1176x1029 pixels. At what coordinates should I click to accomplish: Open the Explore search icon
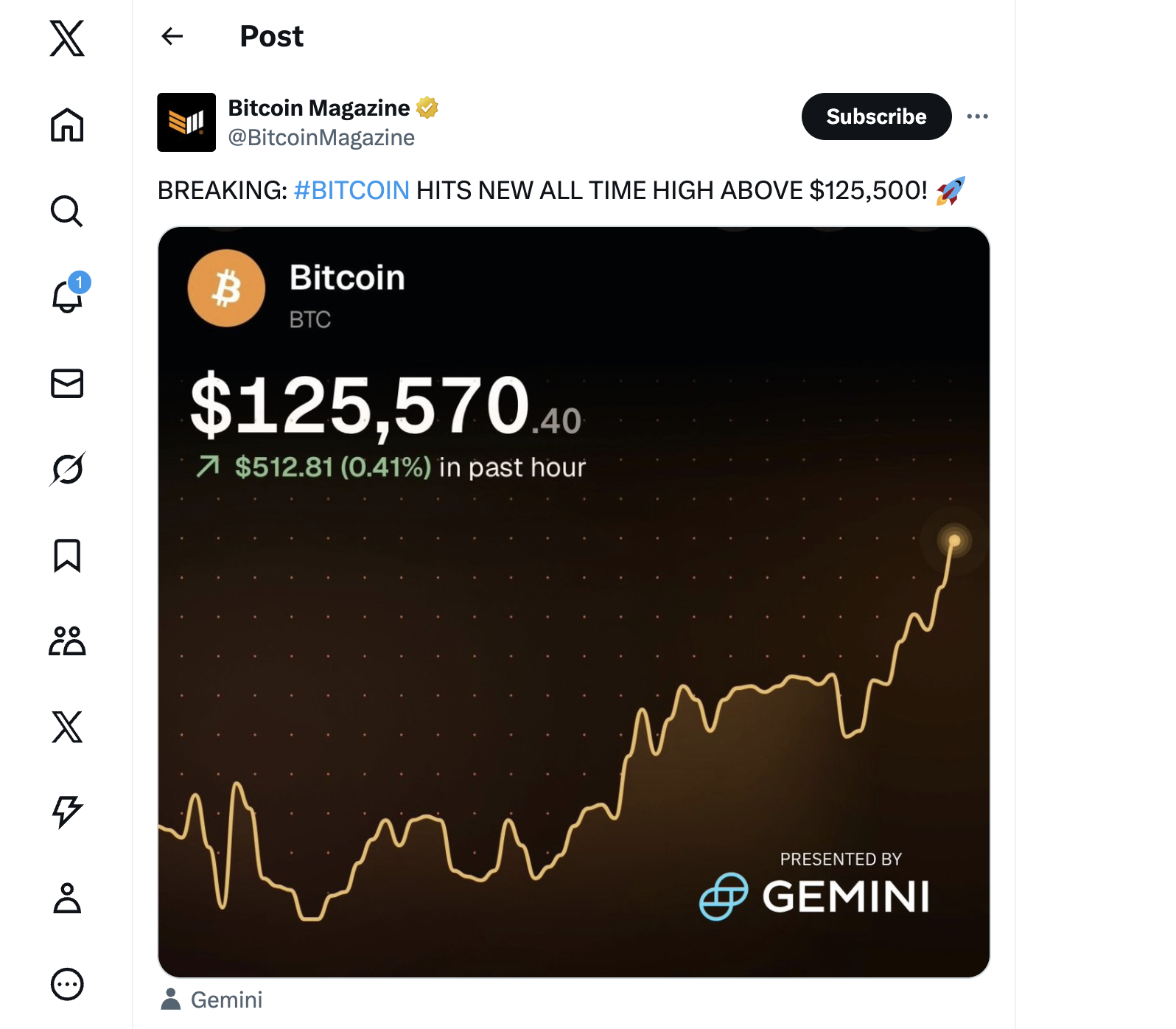click(67, 212)
